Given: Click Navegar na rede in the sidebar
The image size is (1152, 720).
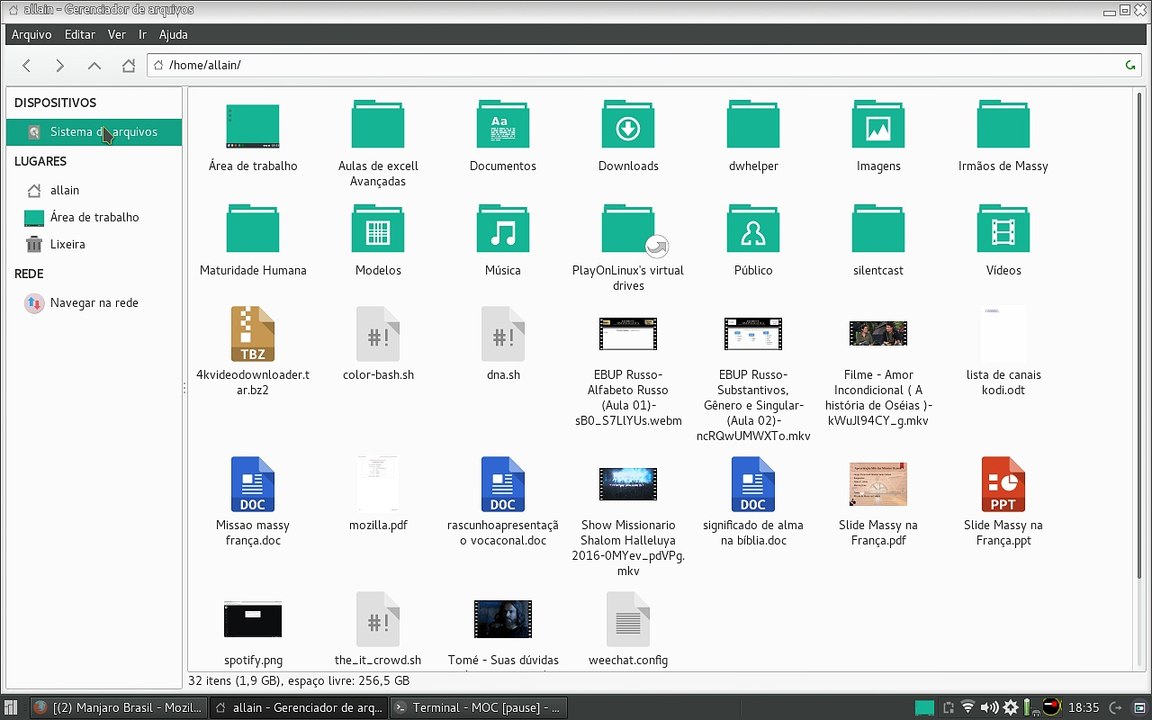Looking at the screenshot, I should [94, 303].
